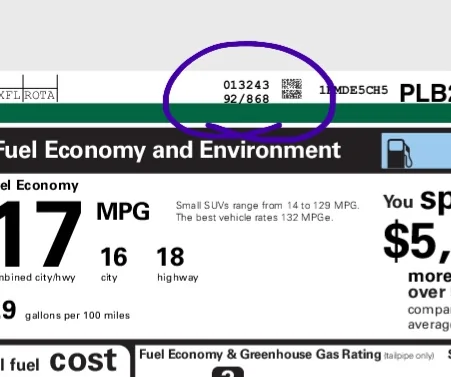Click the best vehicle rates 132 MPGe line

254,218
